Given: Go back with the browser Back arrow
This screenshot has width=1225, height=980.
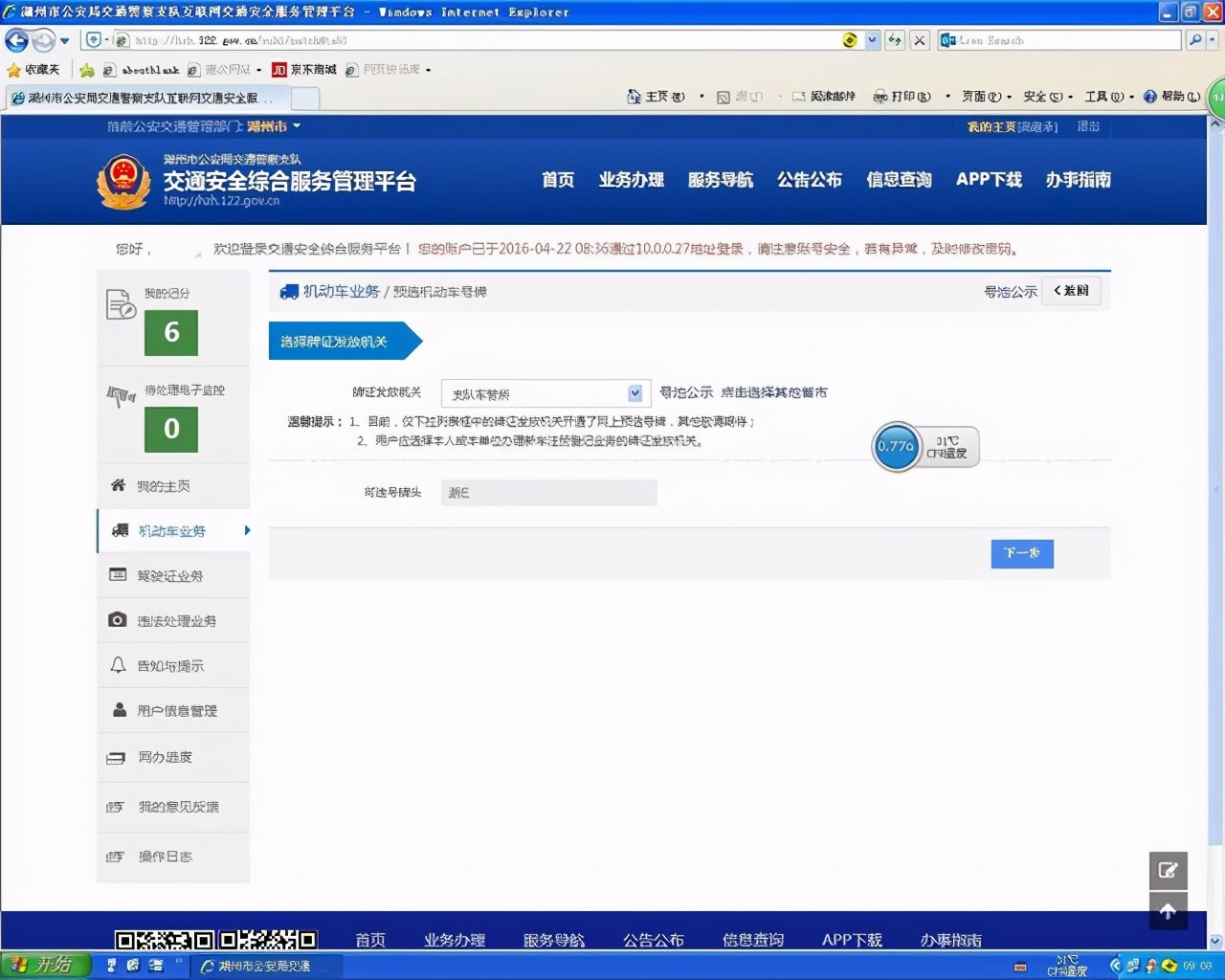Looking at the screenshot, I should (x=16, y=40).
